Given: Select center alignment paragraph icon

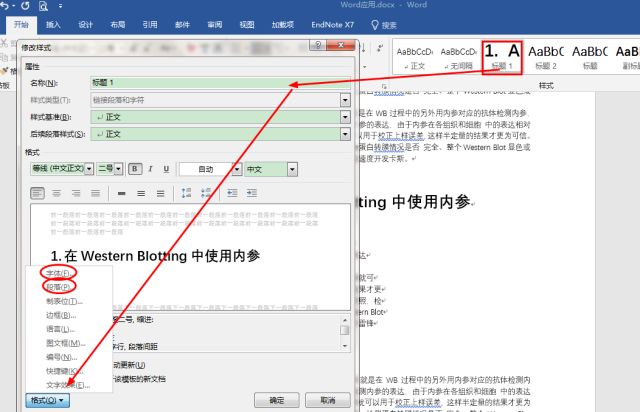Looking at the screenshot, I should 56,193.
